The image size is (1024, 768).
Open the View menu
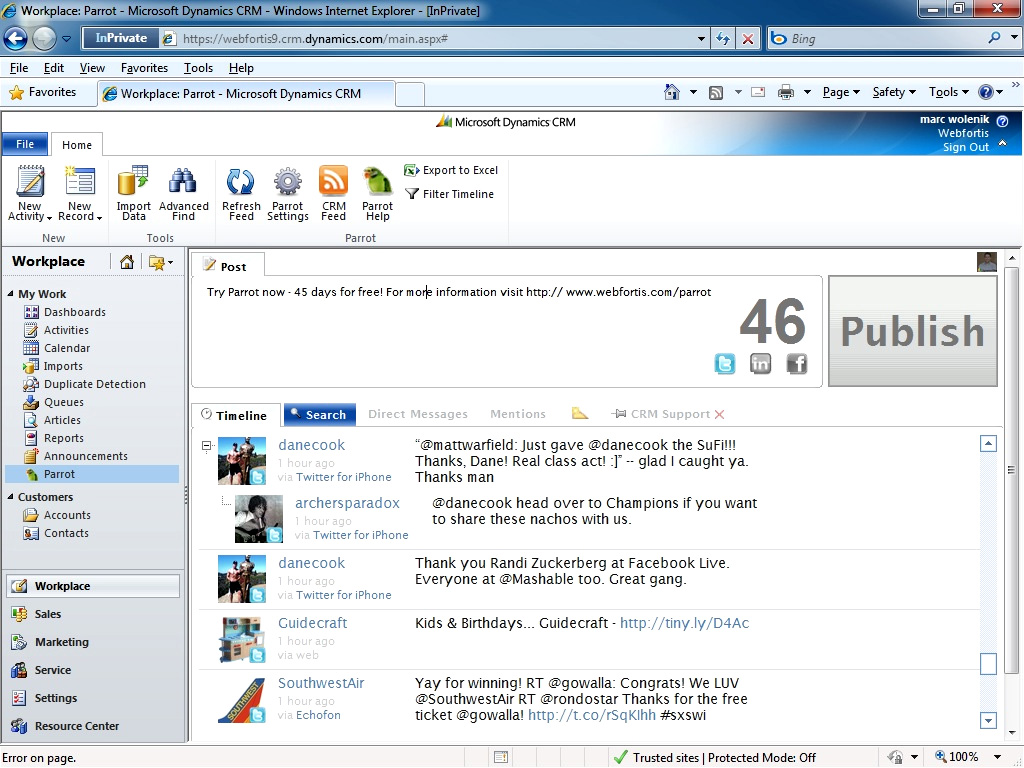92,68
